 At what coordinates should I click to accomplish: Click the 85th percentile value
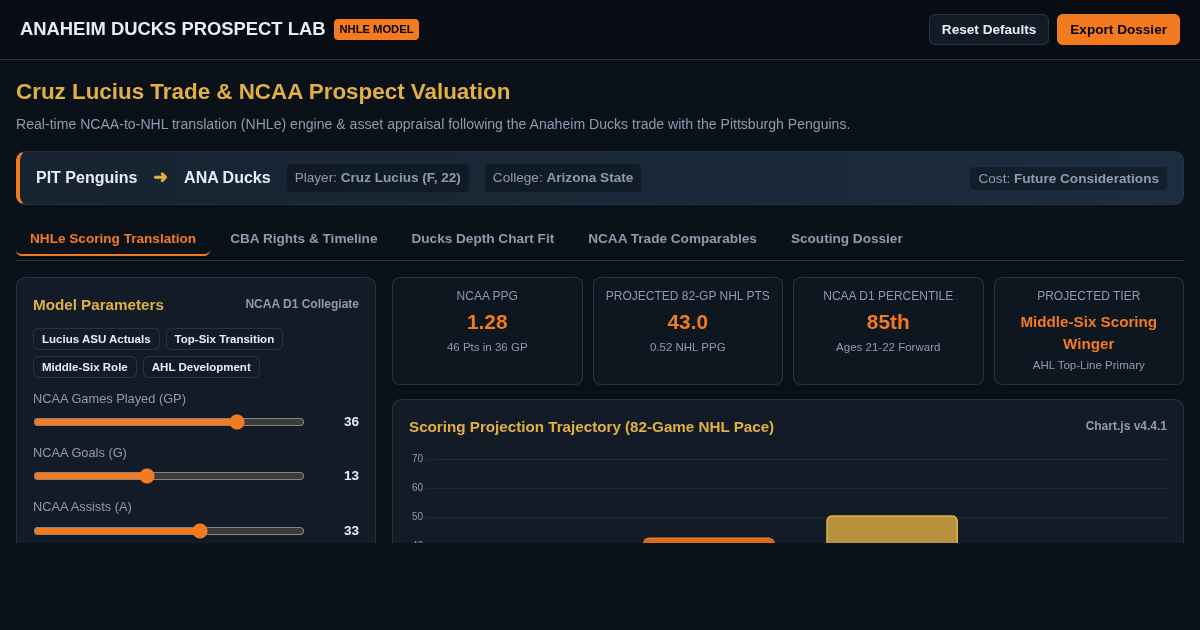pyautogui.click(x=888, y=322)
